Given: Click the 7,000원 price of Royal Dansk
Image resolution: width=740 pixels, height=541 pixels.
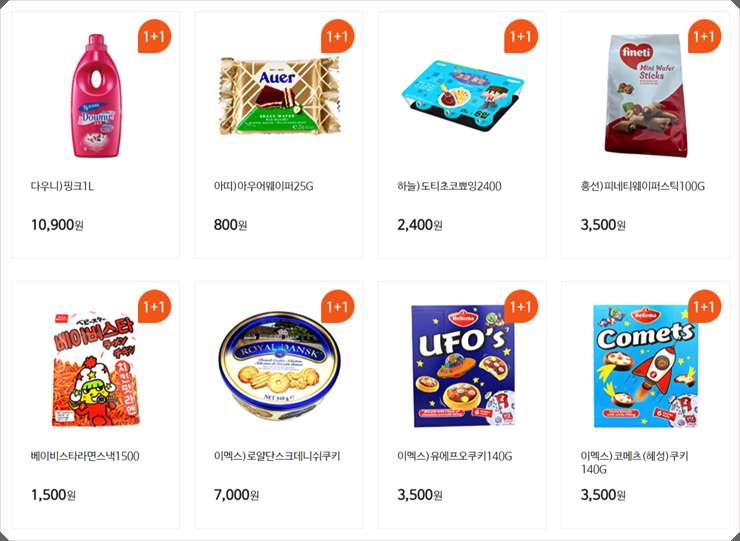Looking at the screenshot, I should click(236, 495).
